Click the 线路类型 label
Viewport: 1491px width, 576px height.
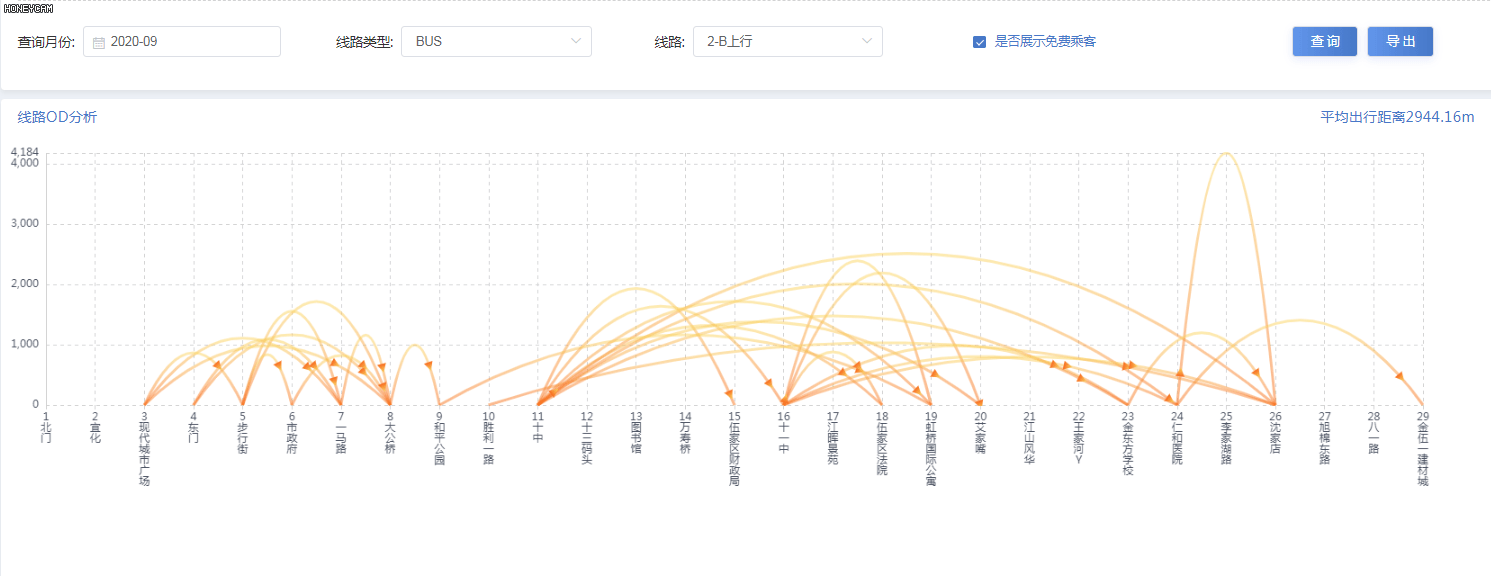click(x=365, y=42)
